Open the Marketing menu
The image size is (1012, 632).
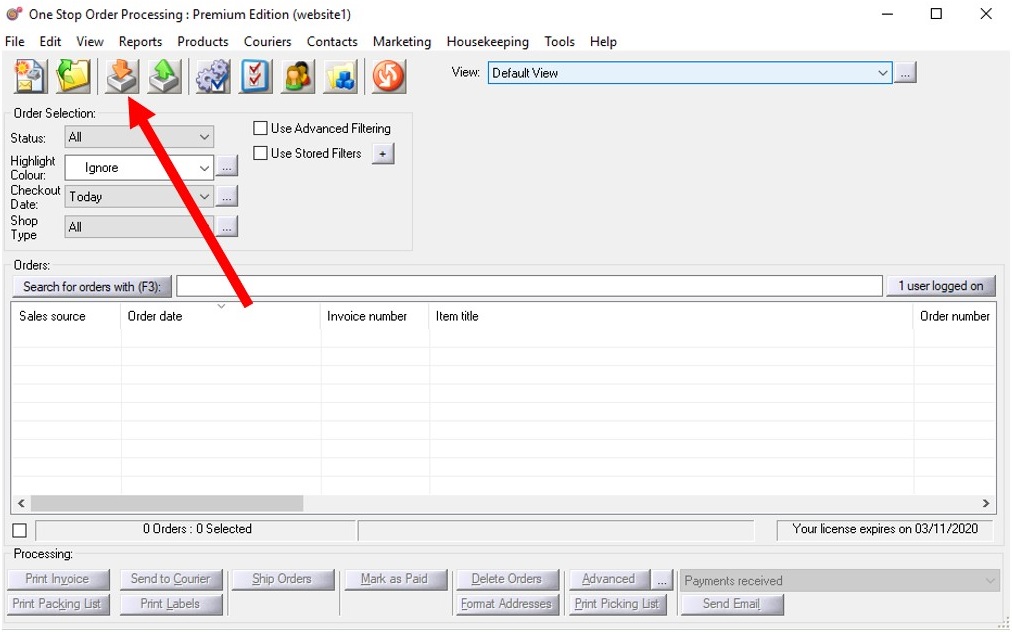click(401, 41)
